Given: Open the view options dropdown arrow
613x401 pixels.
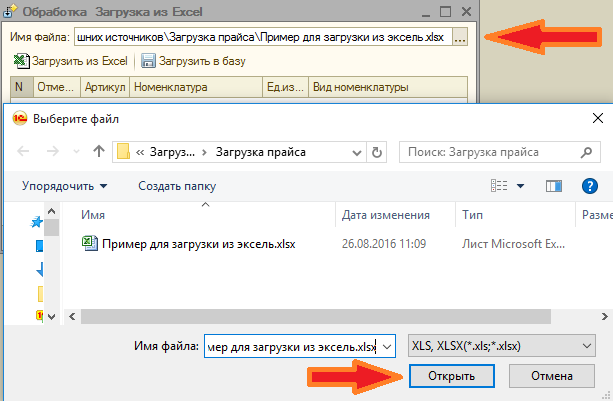Looking at the screenshot, I should tap(520, 186).
